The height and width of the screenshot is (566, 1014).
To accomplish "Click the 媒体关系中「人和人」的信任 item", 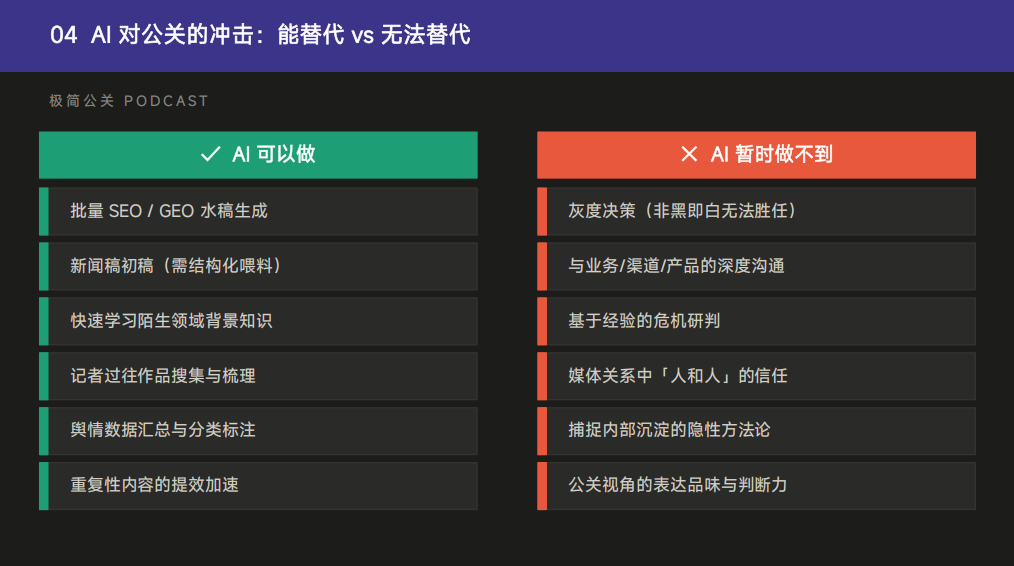I will point(678,376).
